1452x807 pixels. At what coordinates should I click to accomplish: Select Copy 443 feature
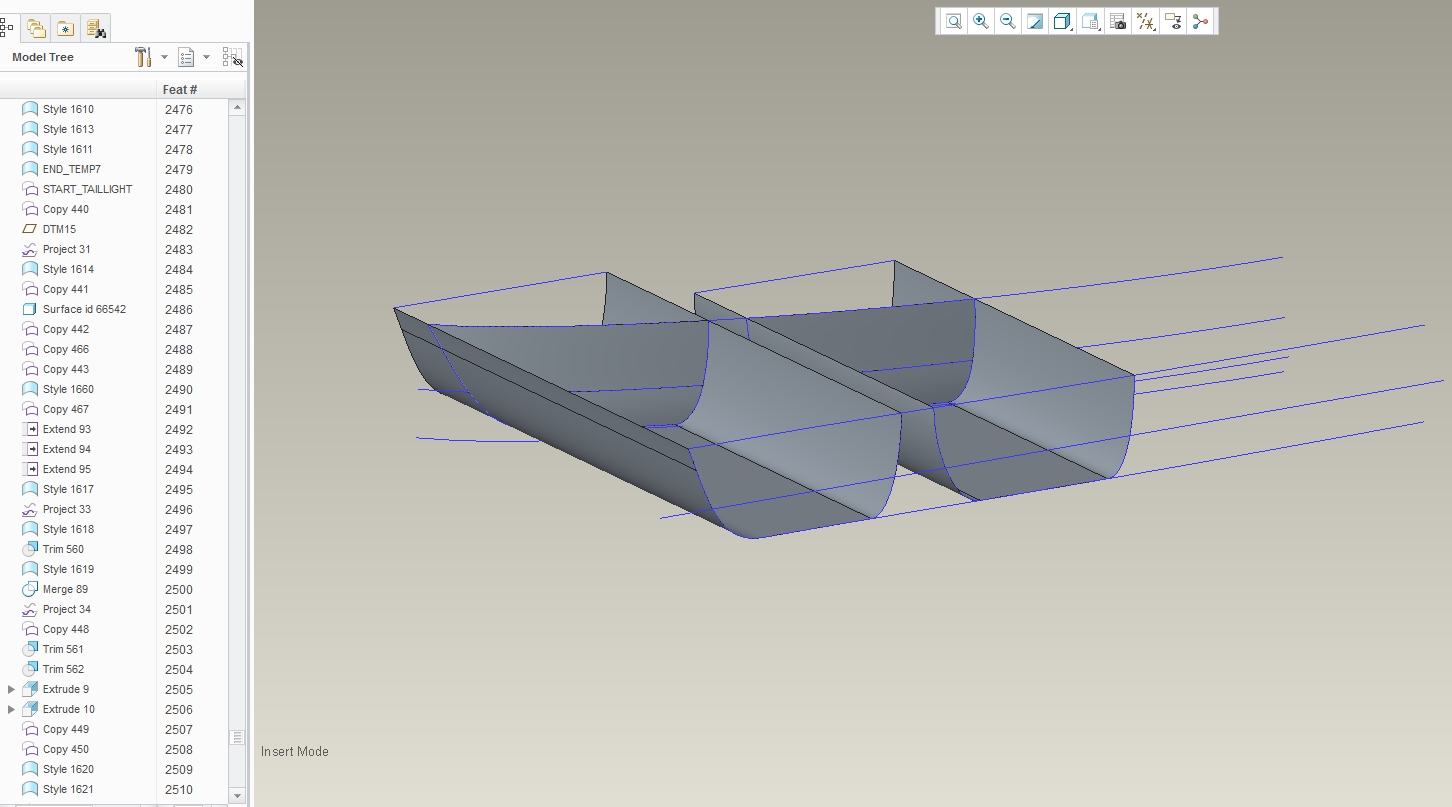click(x=66, y=369)
